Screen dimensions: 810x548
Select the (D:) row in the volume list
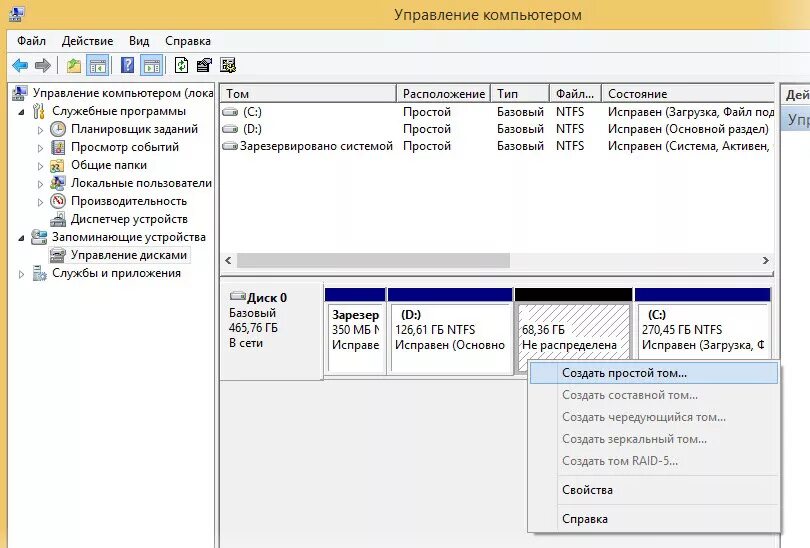click(x=497, y=129)
